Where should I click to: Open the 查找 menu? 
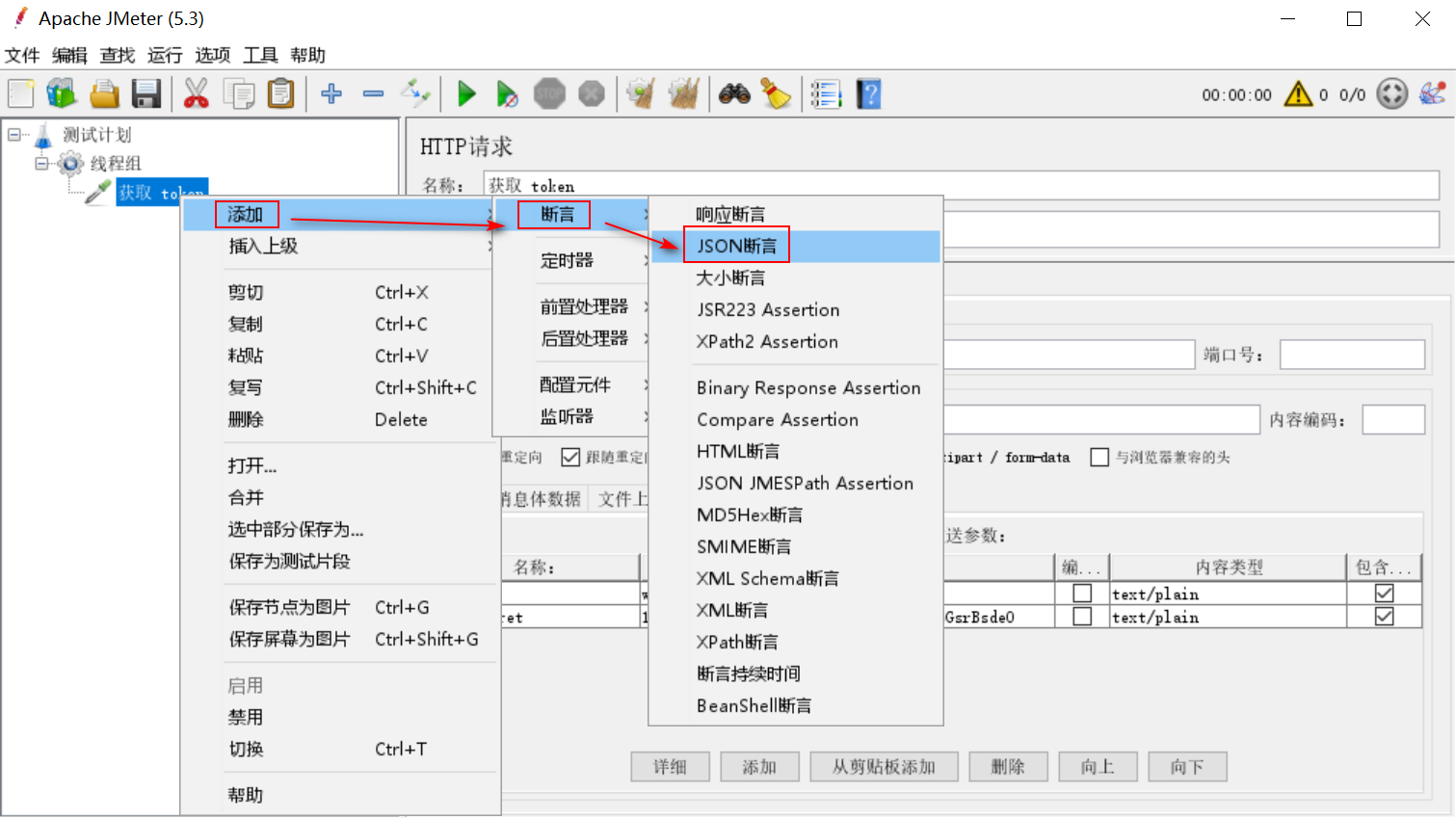tap(118, 55)
